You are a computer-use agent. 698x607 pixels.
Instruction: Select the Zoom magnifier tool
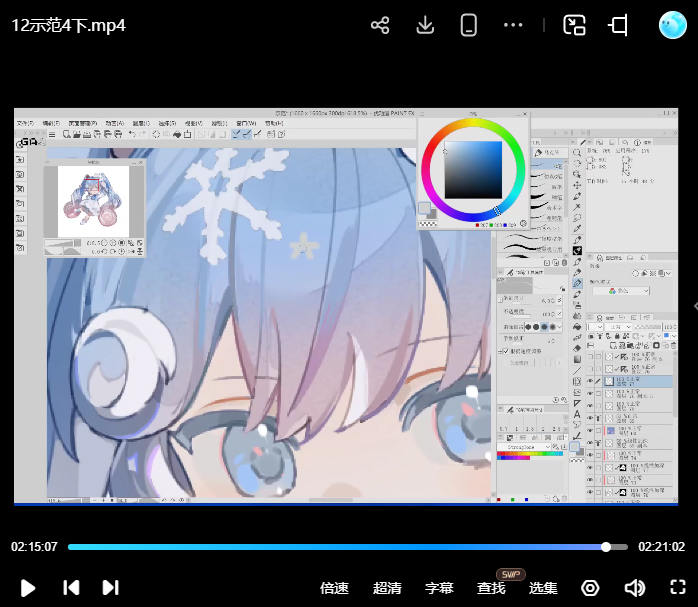coord(577,153)
